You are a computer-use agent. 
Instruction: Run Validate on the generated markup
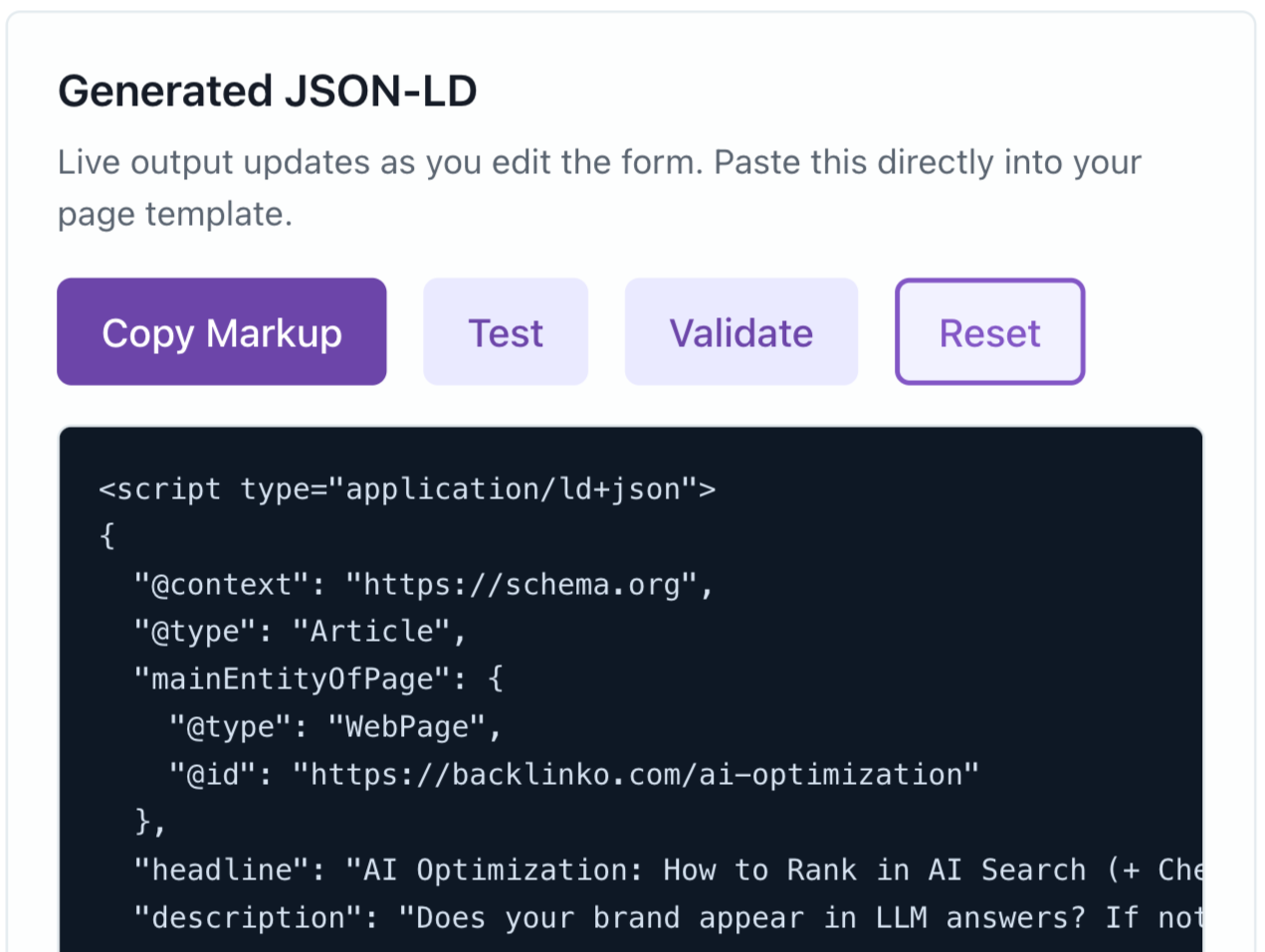(x=740, y=332)
